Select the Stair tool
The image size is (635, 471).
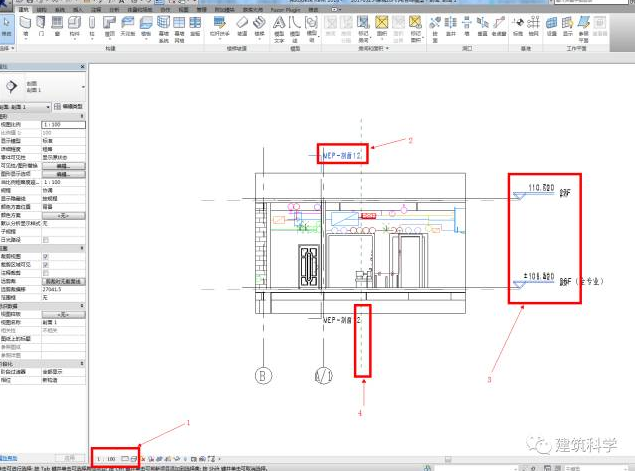[259, 26]
